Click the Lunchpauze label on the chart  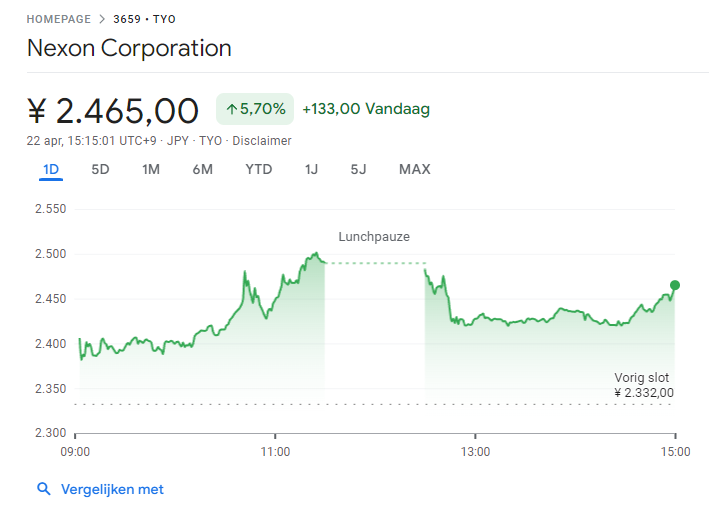(374, 237)
